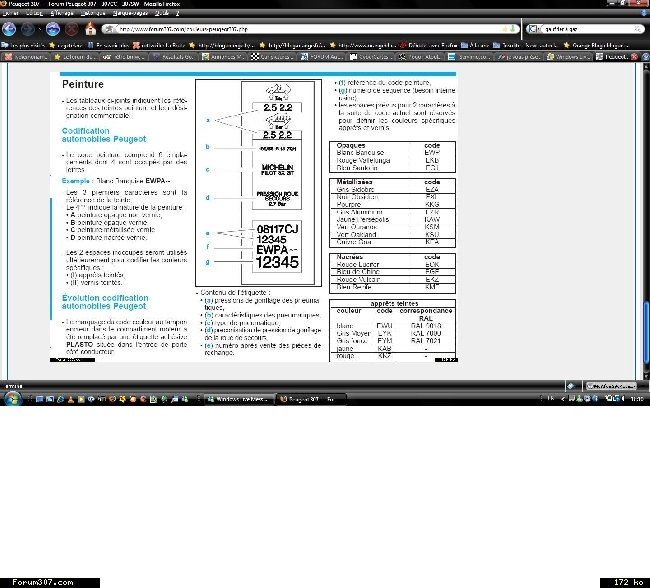Screen dimensions: 650x588
Task: Click the 'Nacrées' table header
Action: click(x=349, y=257)
